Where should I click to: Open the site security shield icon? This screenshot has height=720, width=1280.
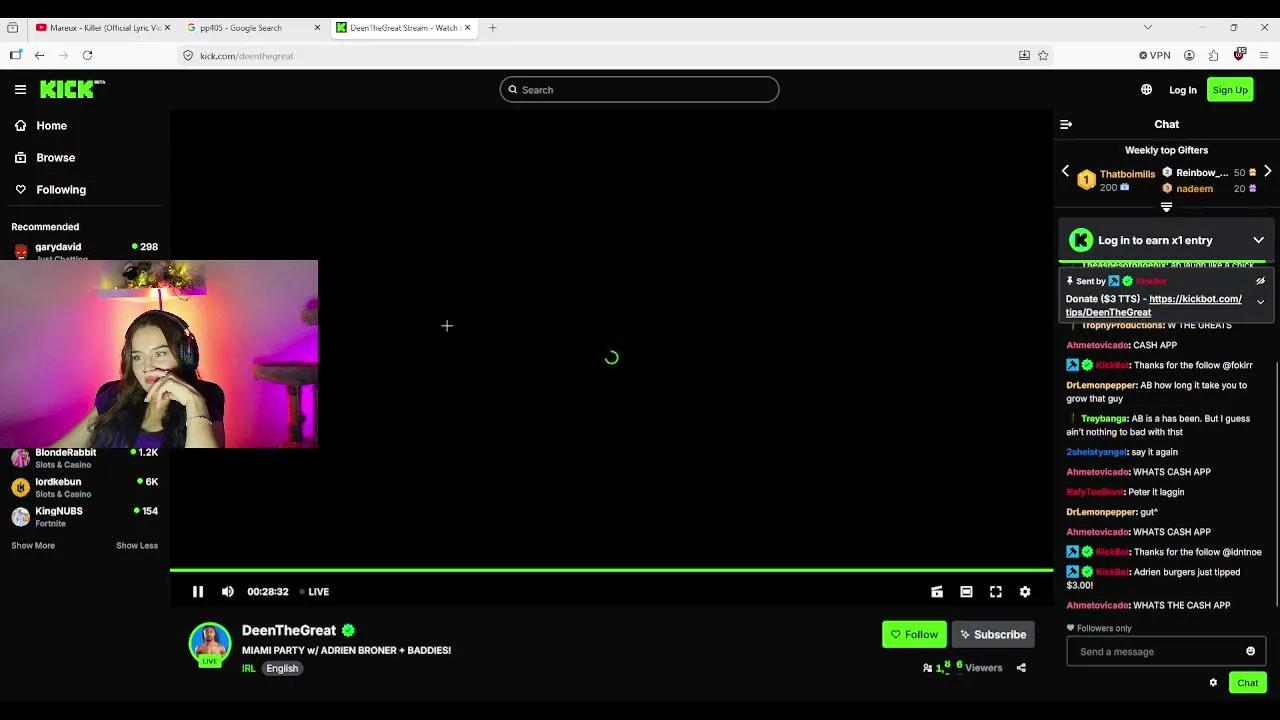[188, 56]
